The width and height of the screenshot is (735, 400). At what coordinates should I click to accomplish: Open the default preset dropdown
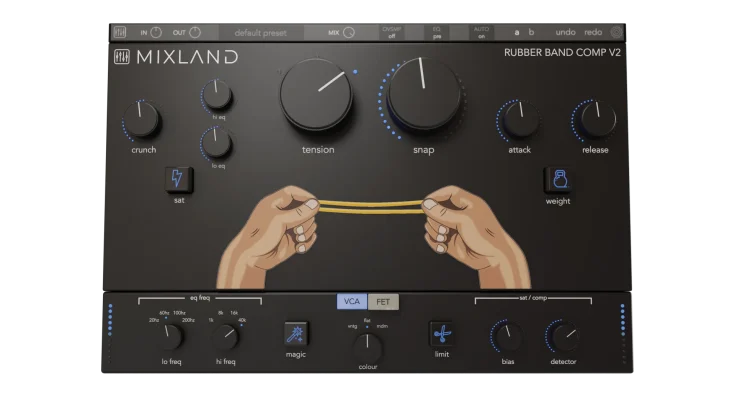(260, 32)
